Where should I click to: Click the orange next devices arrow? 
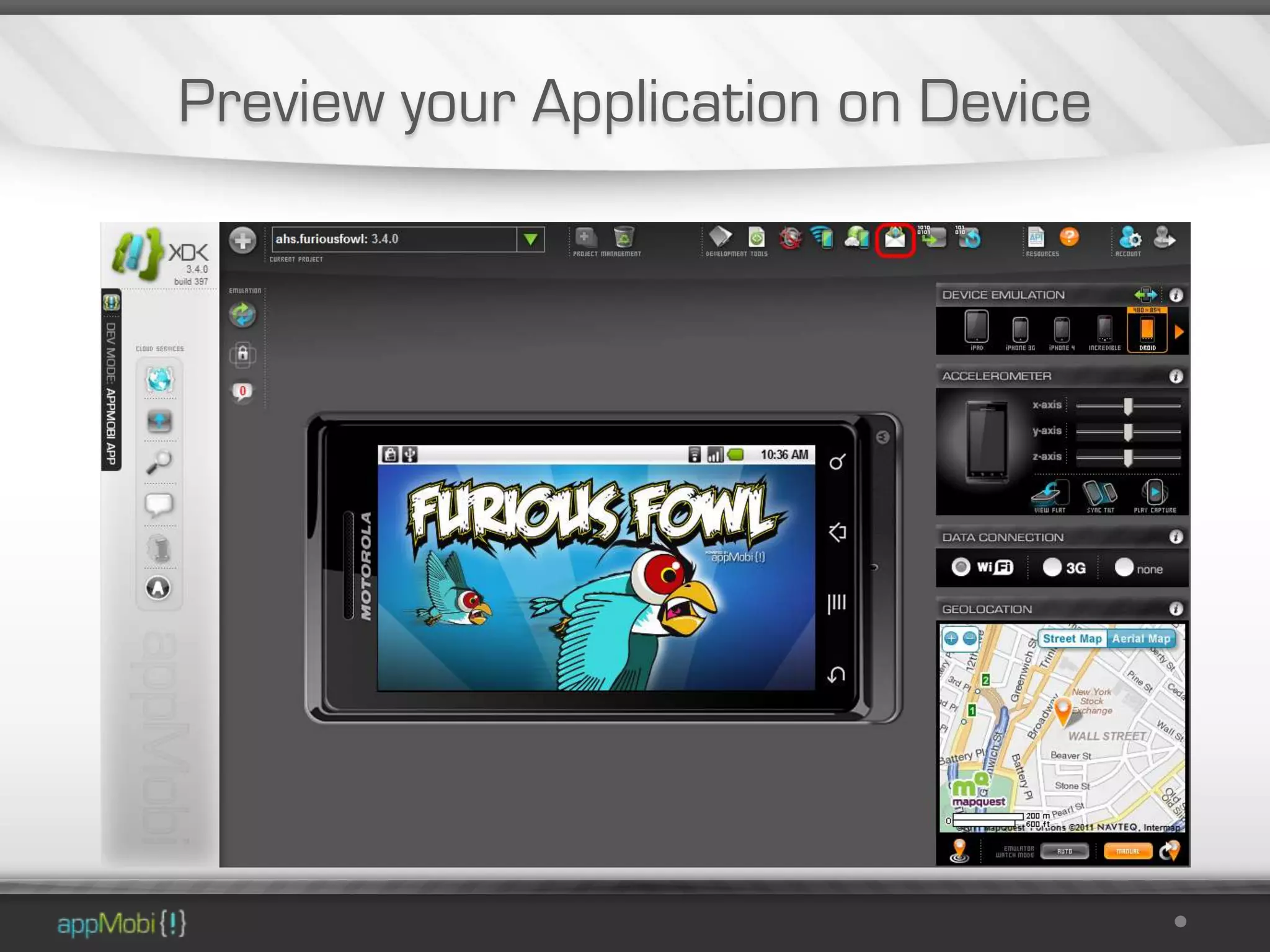(1179, 332)
